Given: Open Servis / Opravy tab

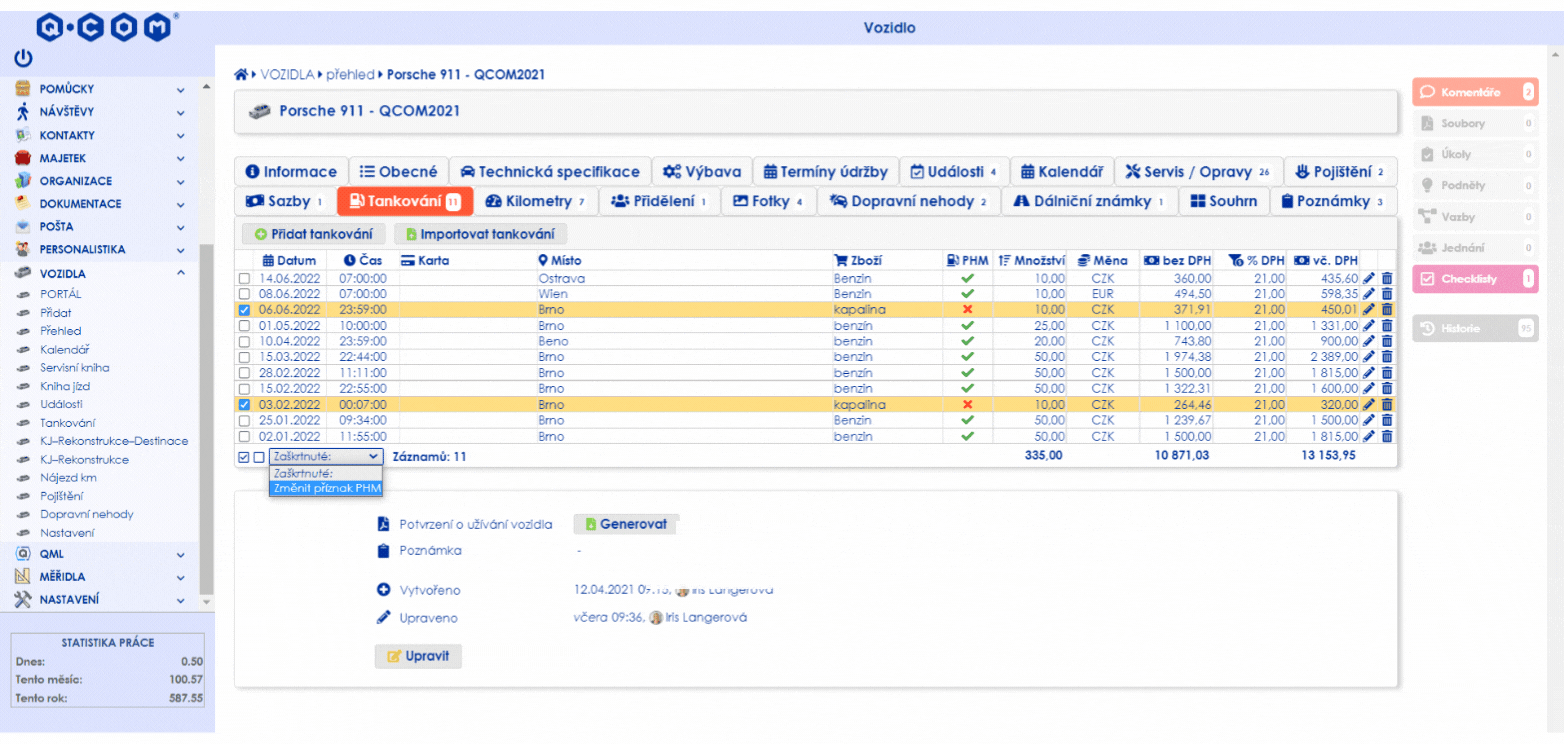Looking at the screenshot, I should click(1197, 172).
